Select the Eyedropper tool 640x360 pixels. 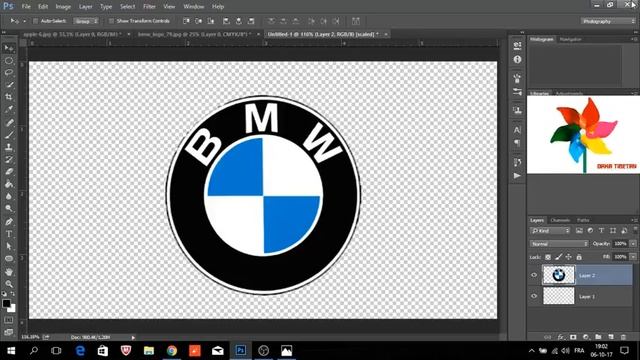(9, 109)
